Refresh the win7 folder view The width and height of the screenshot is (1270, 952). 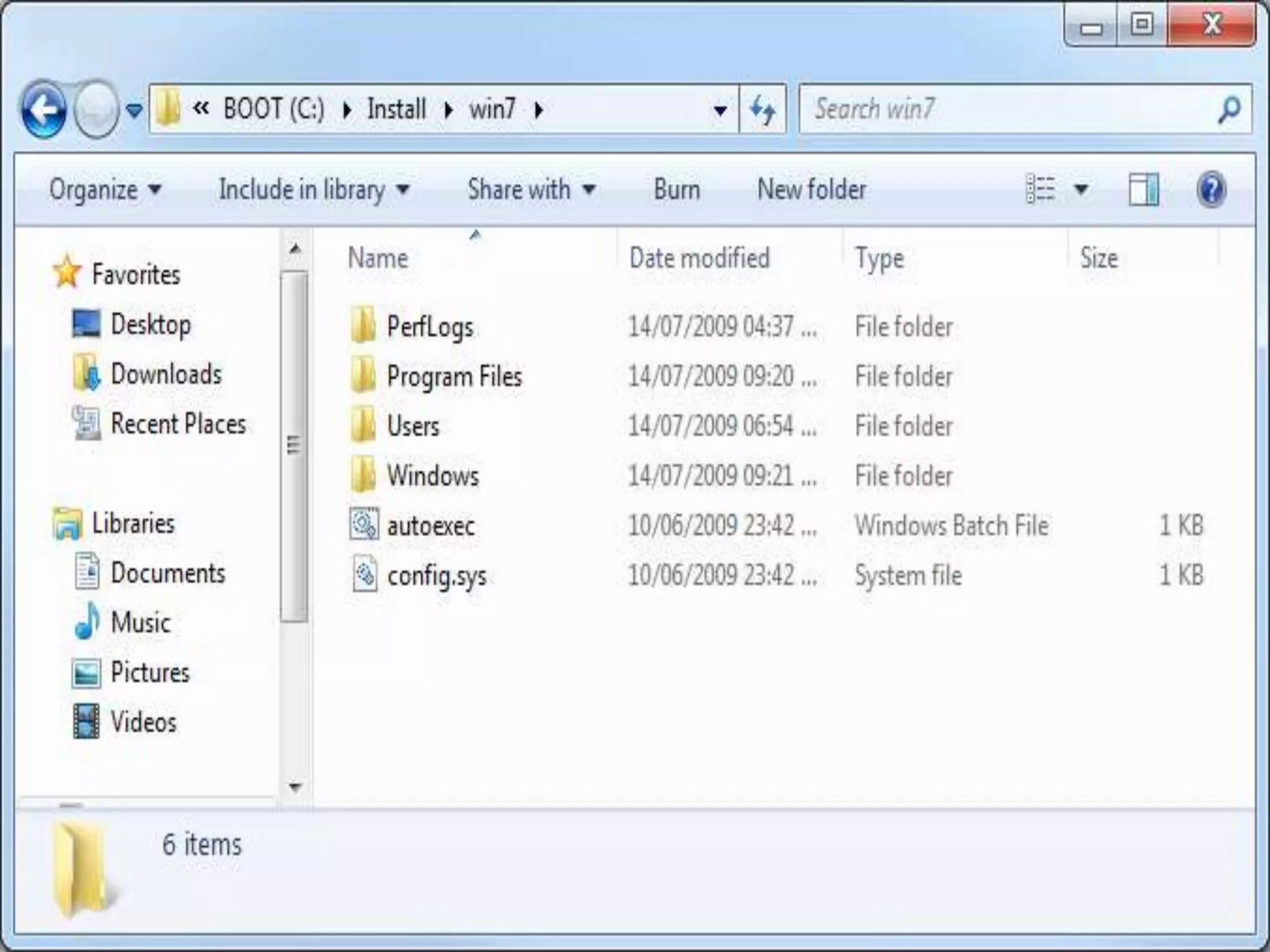762,110
